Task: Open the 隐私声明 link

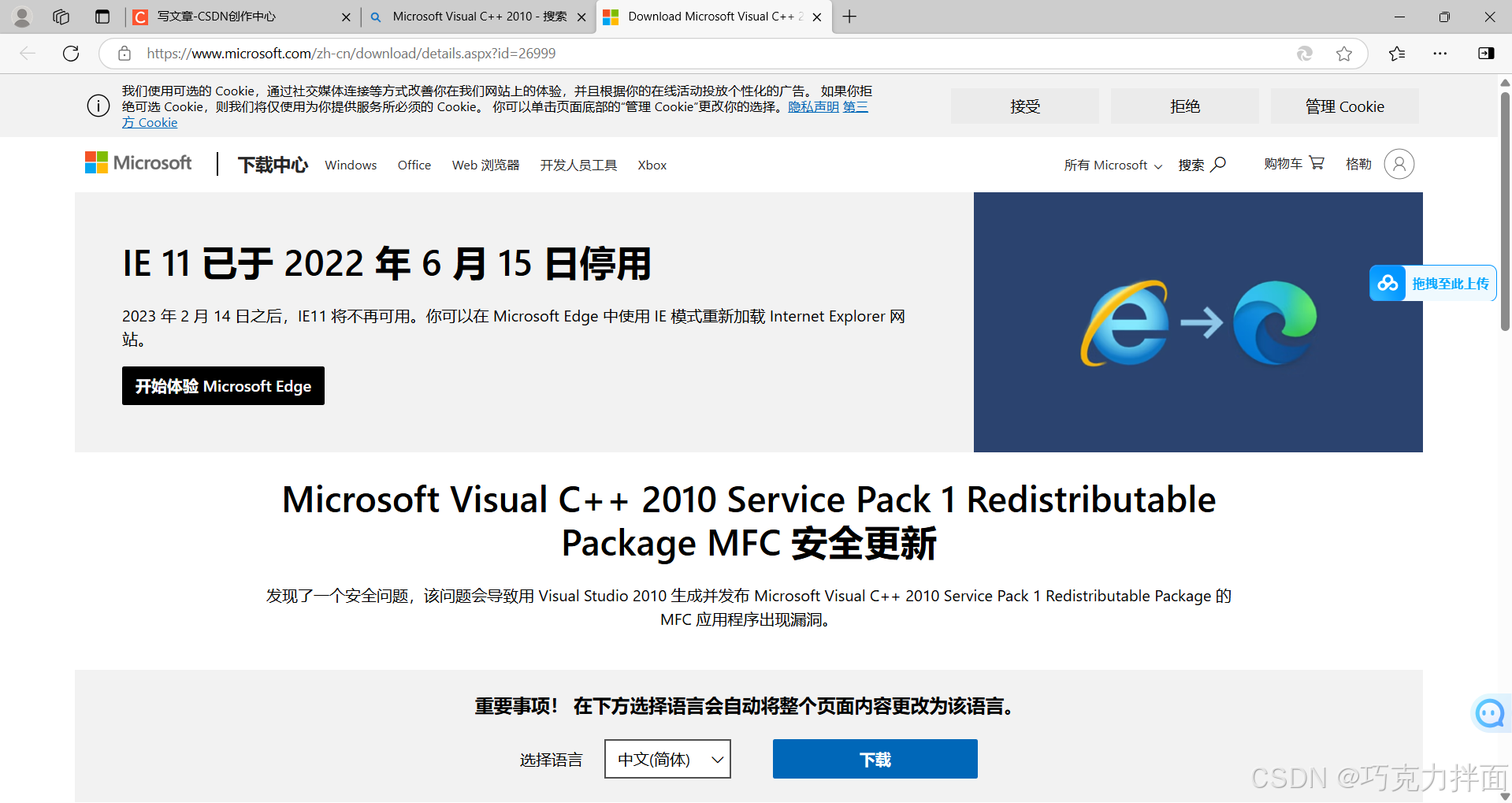Action: (x=813, y=106)
